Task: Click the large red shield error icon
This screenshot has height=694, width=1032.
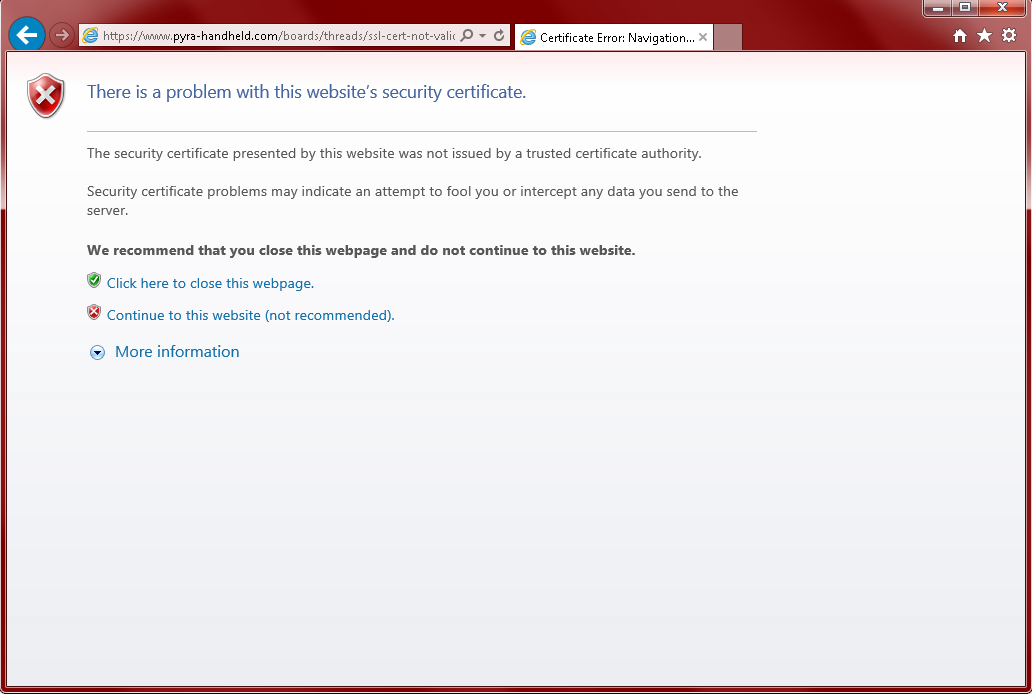Action: click(45, 96)
